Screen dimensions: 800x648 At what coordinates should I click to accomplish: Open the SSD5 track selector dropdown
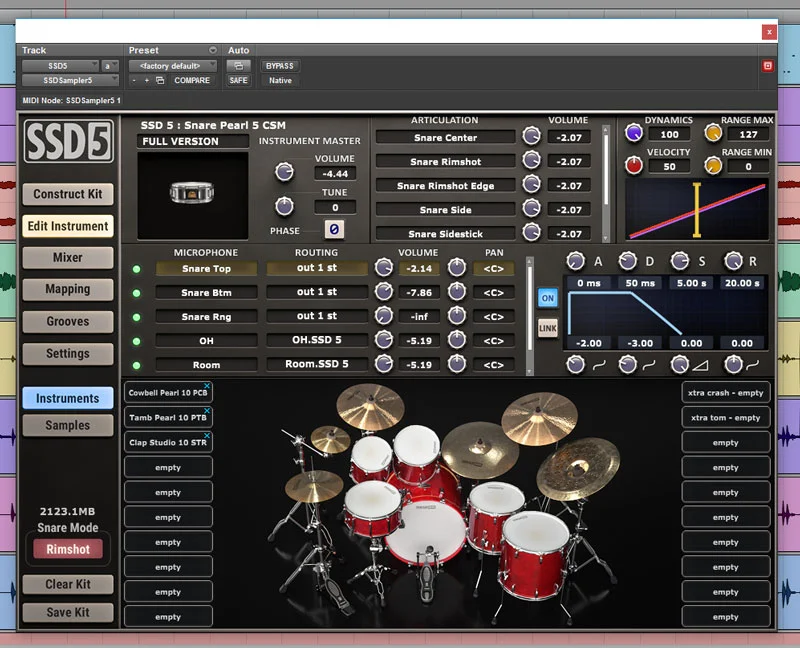(x=60, y=66)
